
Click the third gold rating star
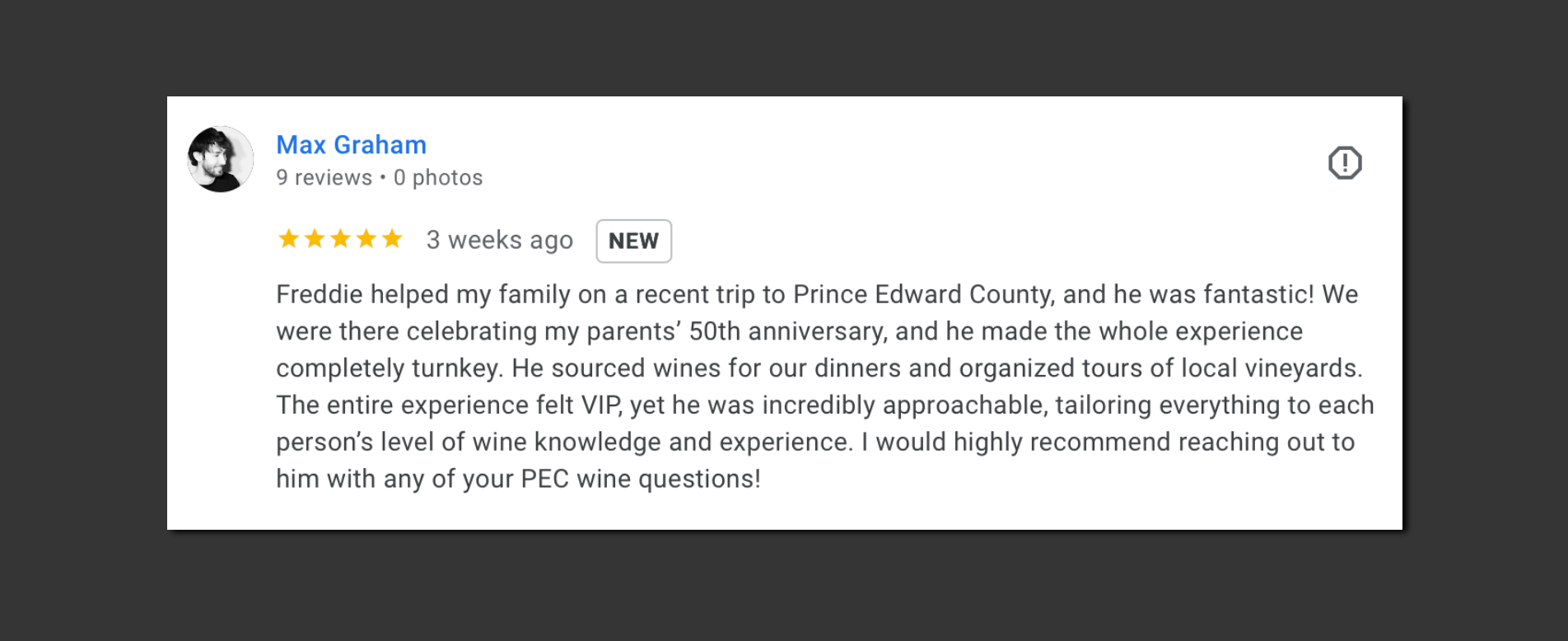click(x=340, y=239)
